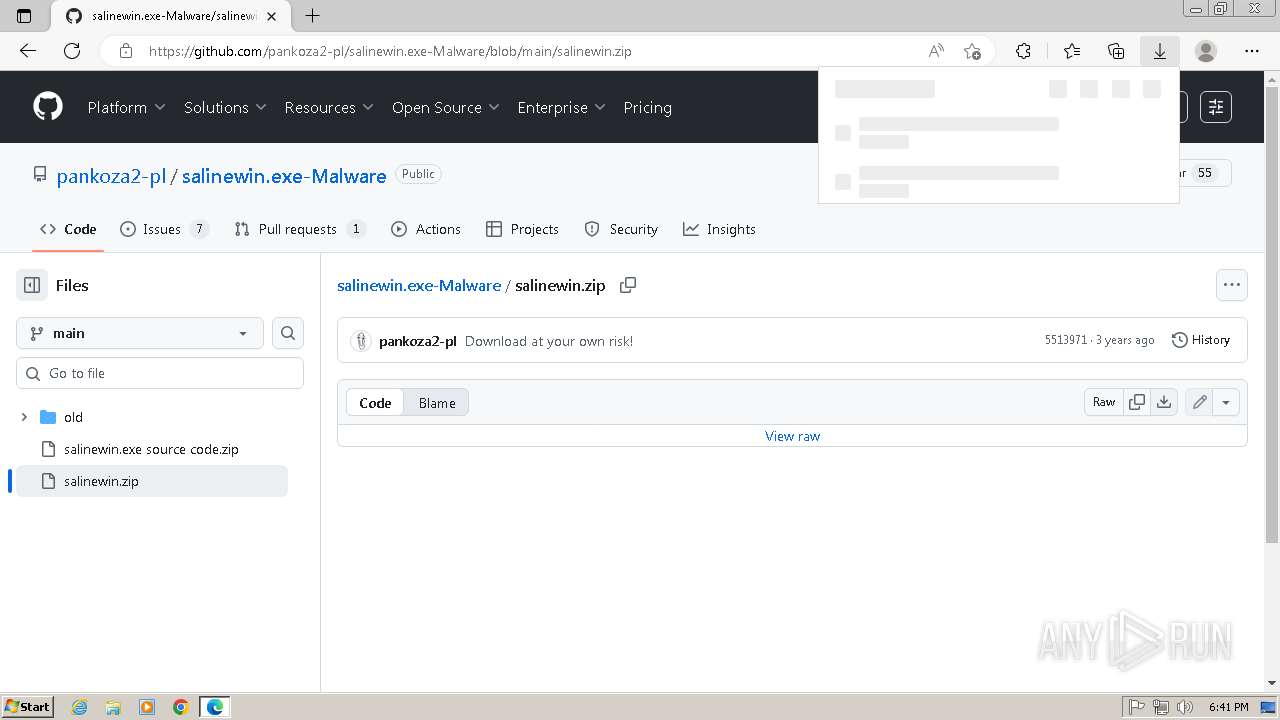Viewport: 1280px width, 720px height.
Task: Open a new browser tab
Action: click(313, 16)
